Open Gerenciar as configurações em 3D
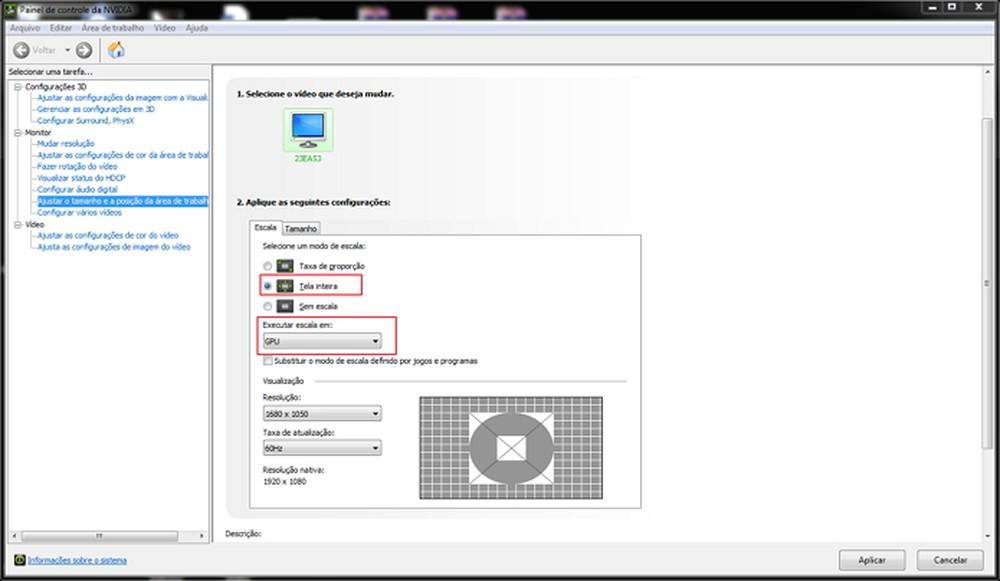 click(x=96, y=109)
